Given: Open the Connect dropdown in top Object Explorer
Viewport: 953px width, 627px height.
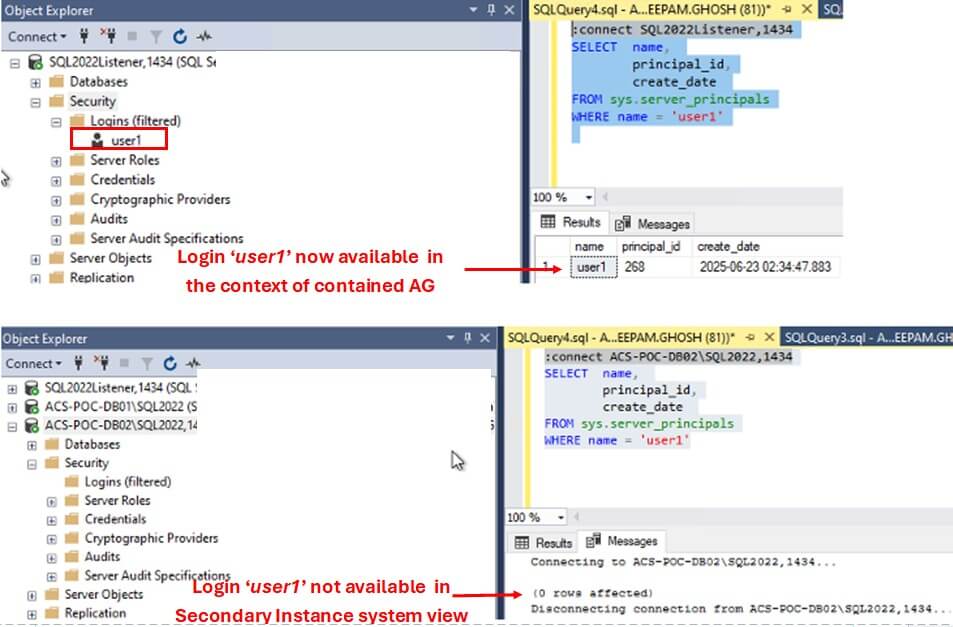Looking at the screenshot, I should [37, 36].
